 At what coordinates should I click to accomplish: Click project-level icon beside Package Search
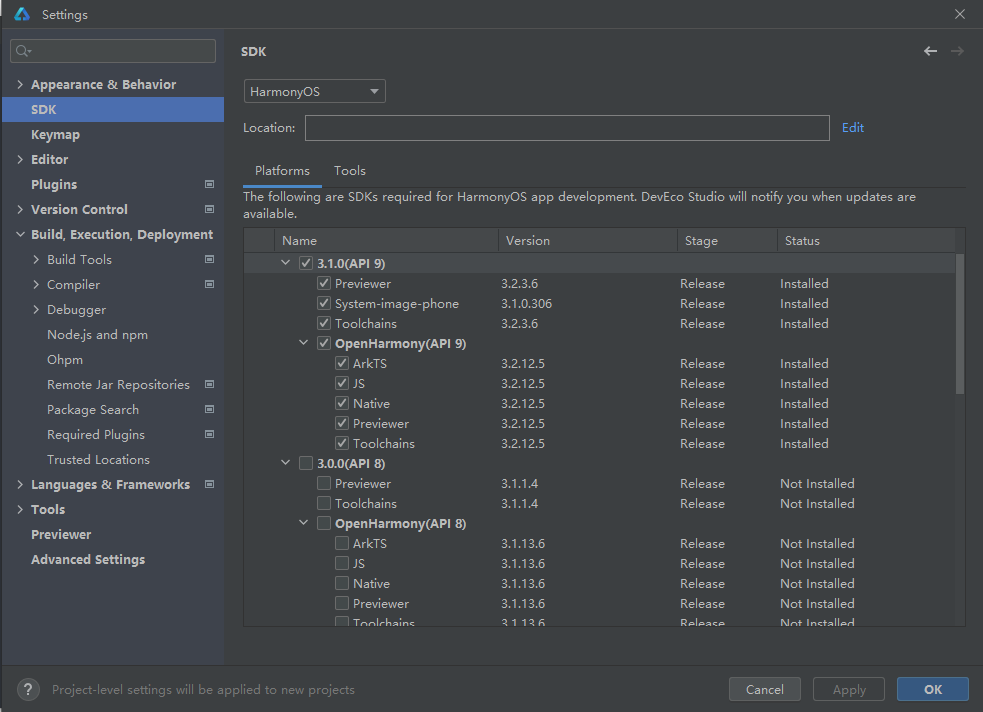pyautogui.click(x=209, y=409)
